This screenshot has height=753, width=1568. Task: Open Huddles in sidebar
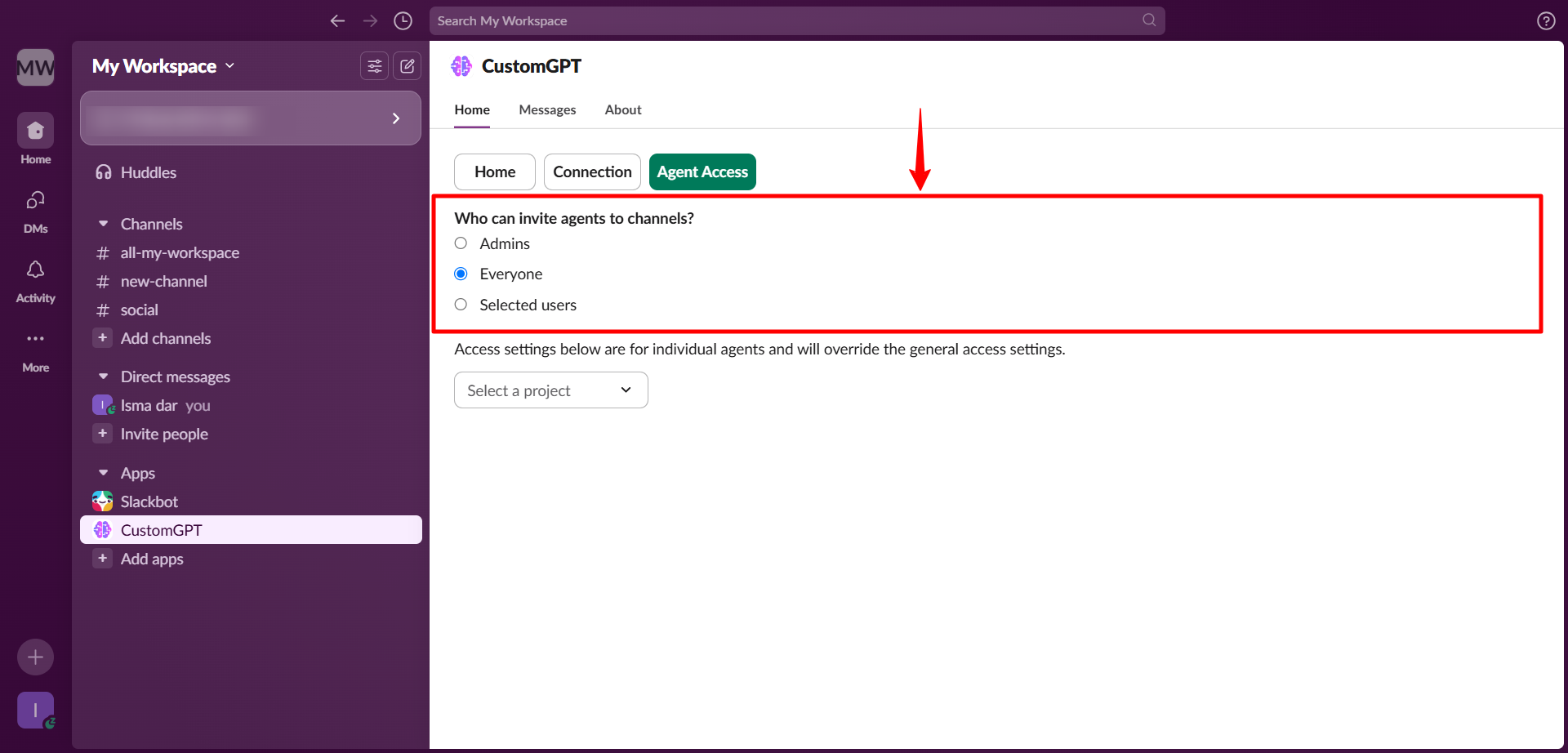click(x=251, y=172)
